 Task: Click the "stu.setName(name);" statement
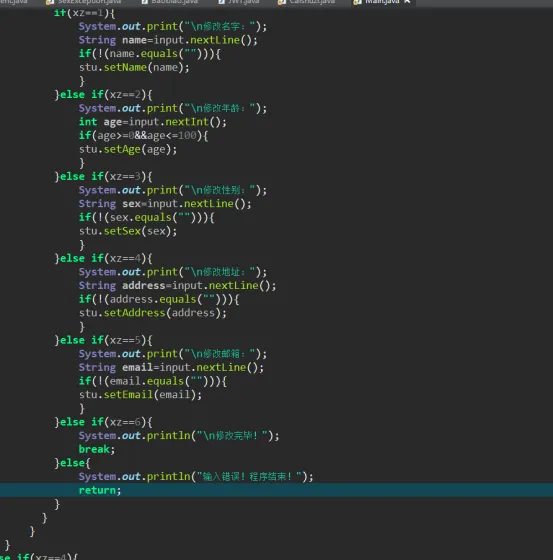pyautogui.click(x=134, y=67)
